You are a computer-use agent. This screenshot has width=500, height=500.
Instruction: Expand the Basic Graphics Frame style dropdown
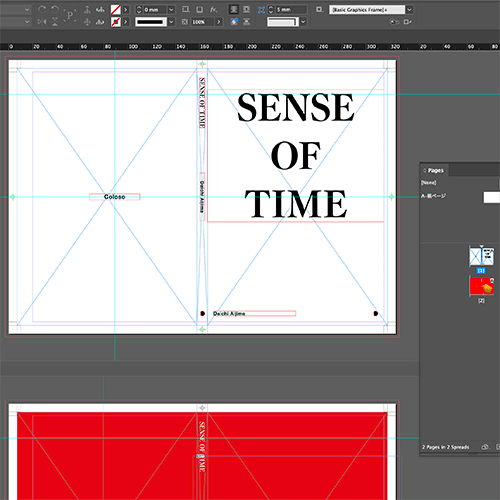409,10
